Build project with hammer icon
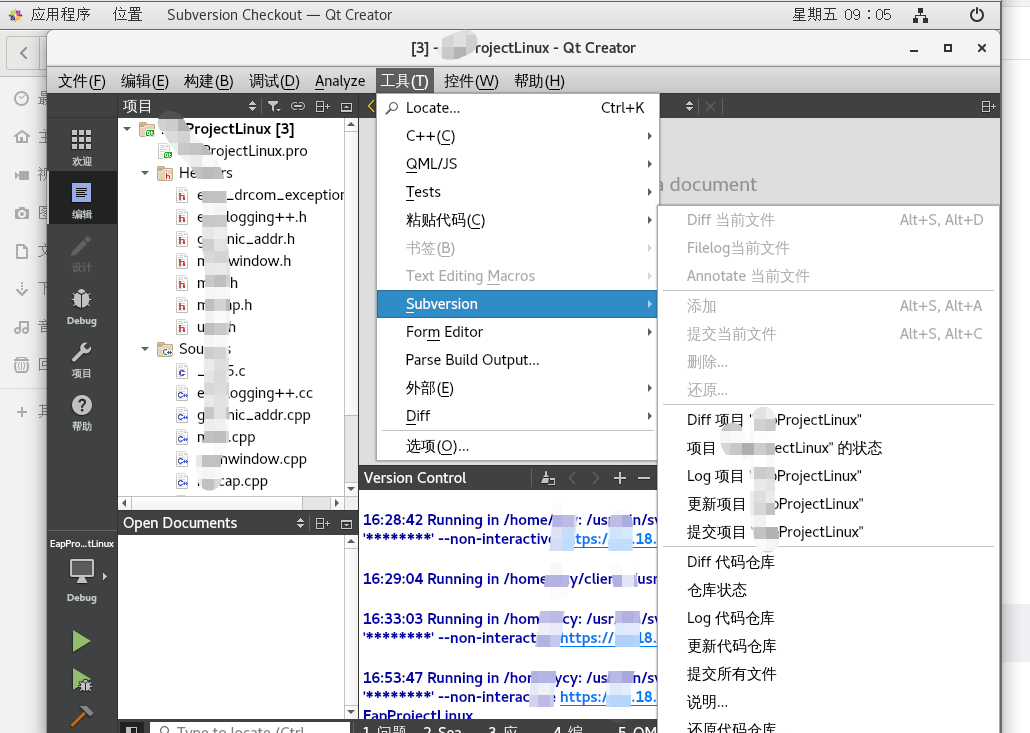Screen dimensions: 1030x733 coord(81,717)
